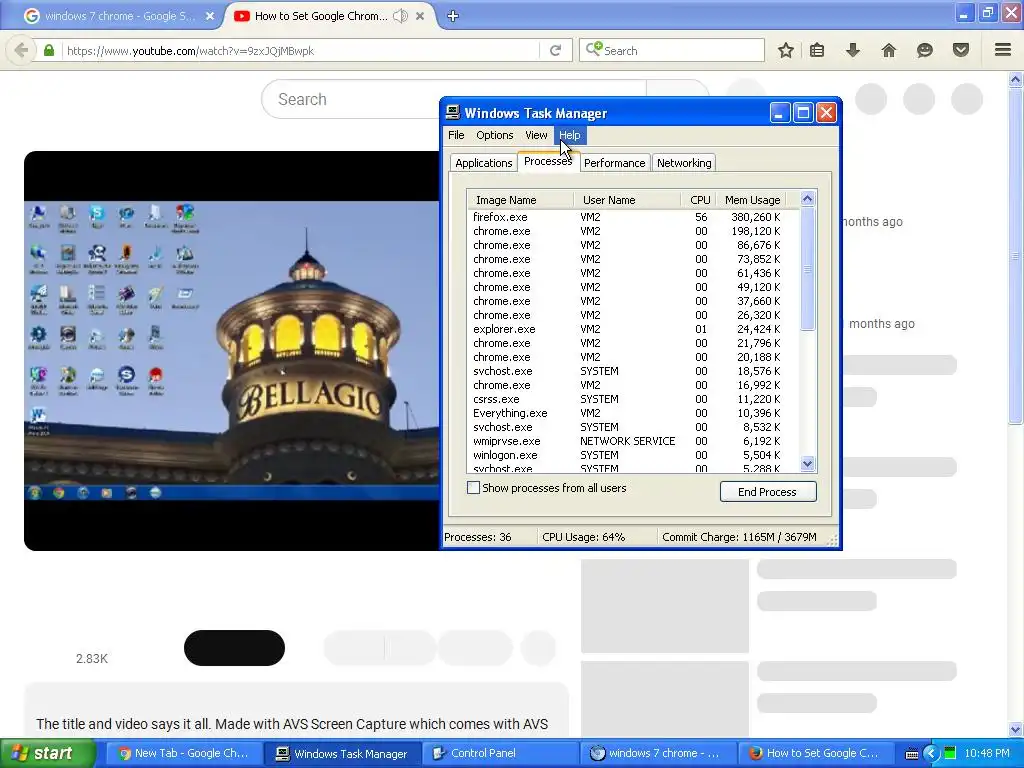Screen dimensions: 1024x768
Task: Click CPU Usage: 64% status text
Action: click(583, 537)
